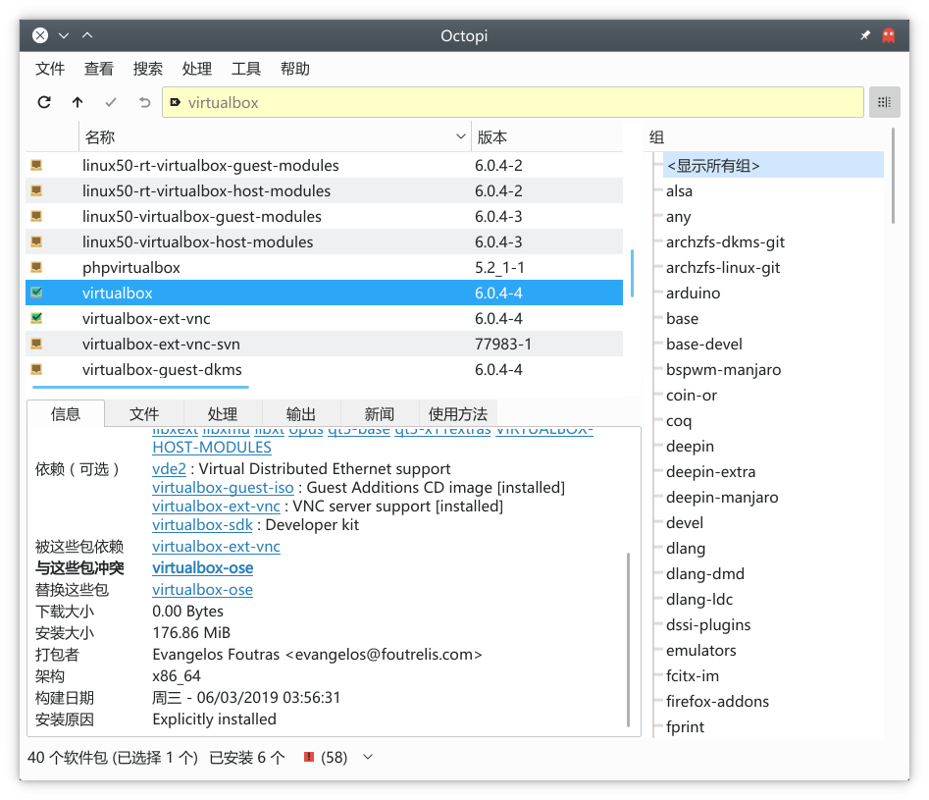Select the alsa group
This screenshot has width=929, height=800.
point(679,191)
